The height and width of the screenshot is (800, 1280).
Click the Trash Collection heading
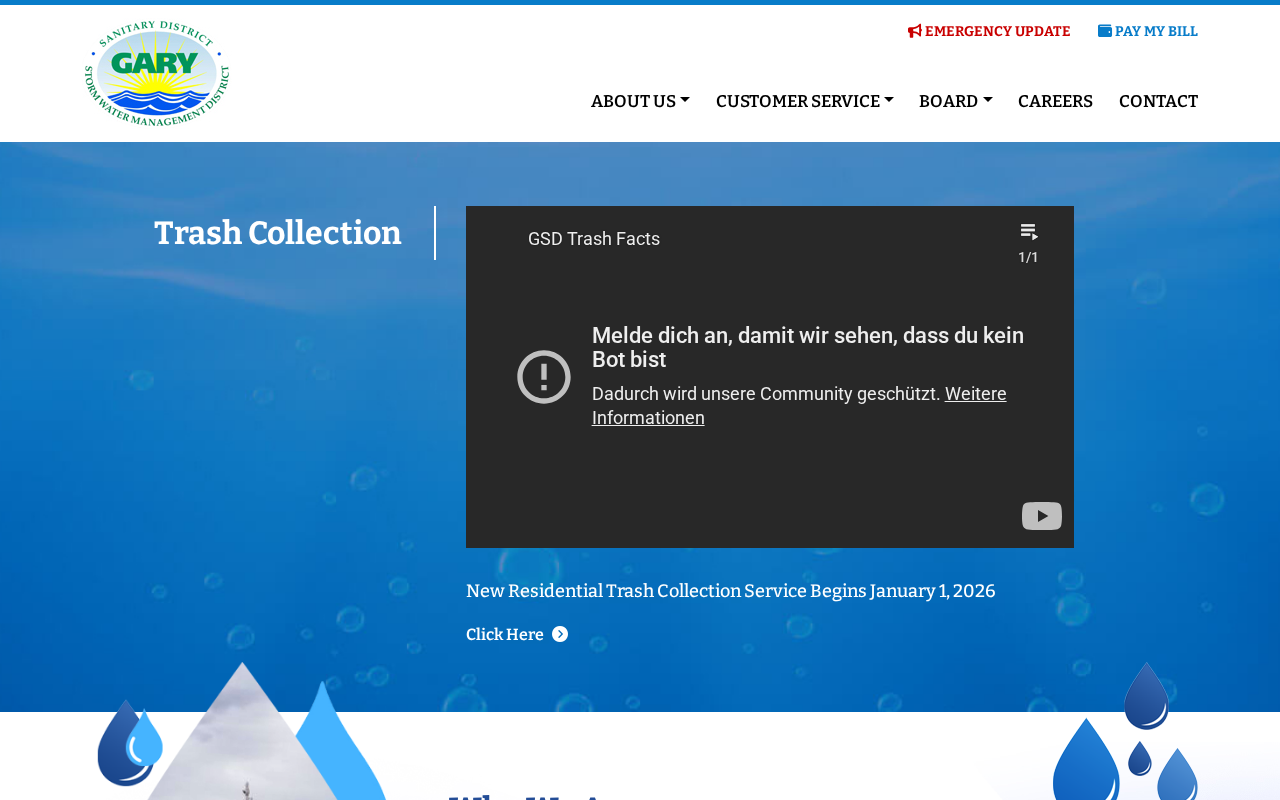(278, 233)
